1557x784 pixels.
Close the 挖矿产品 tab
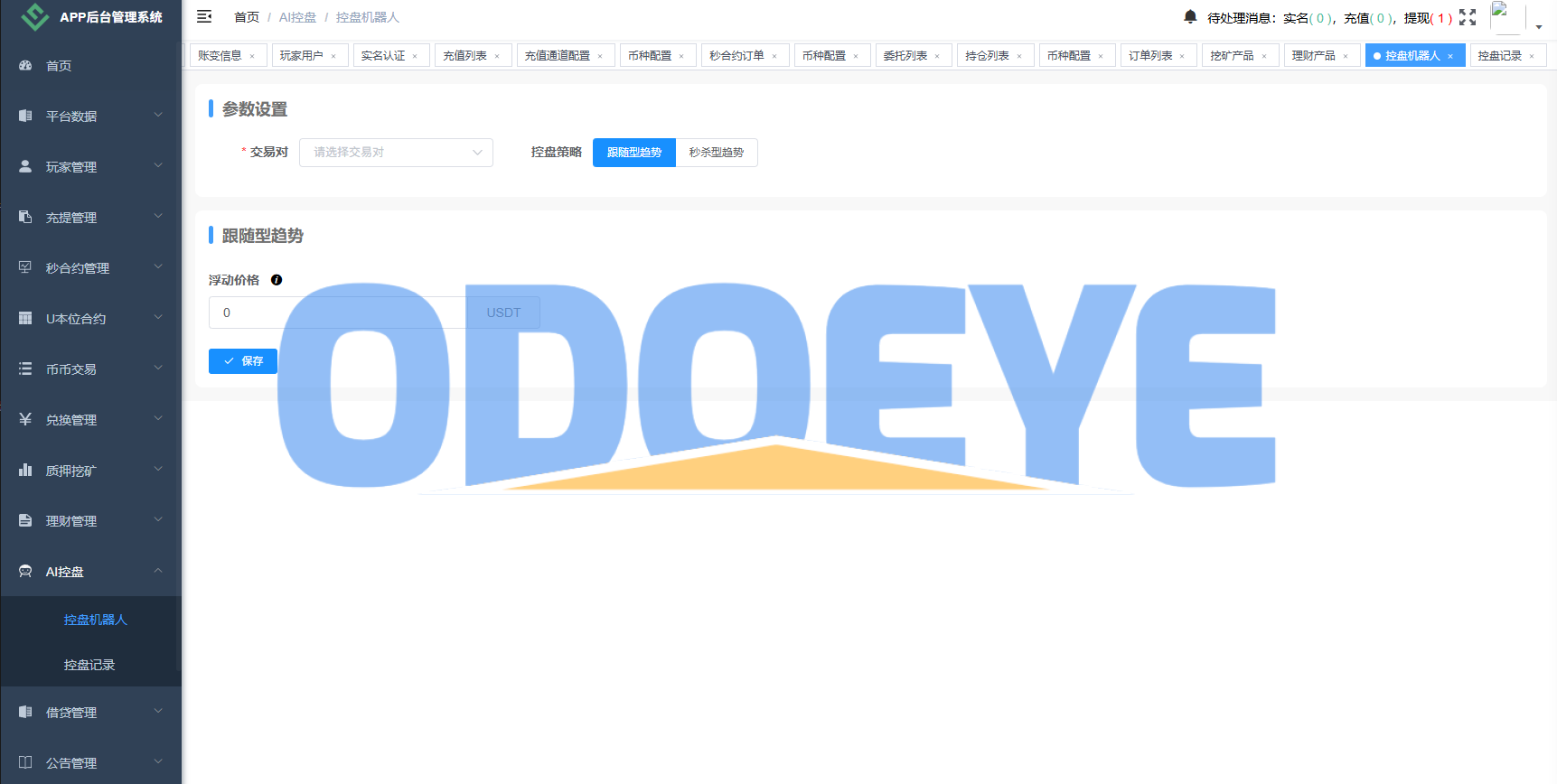click(1264, 56)
